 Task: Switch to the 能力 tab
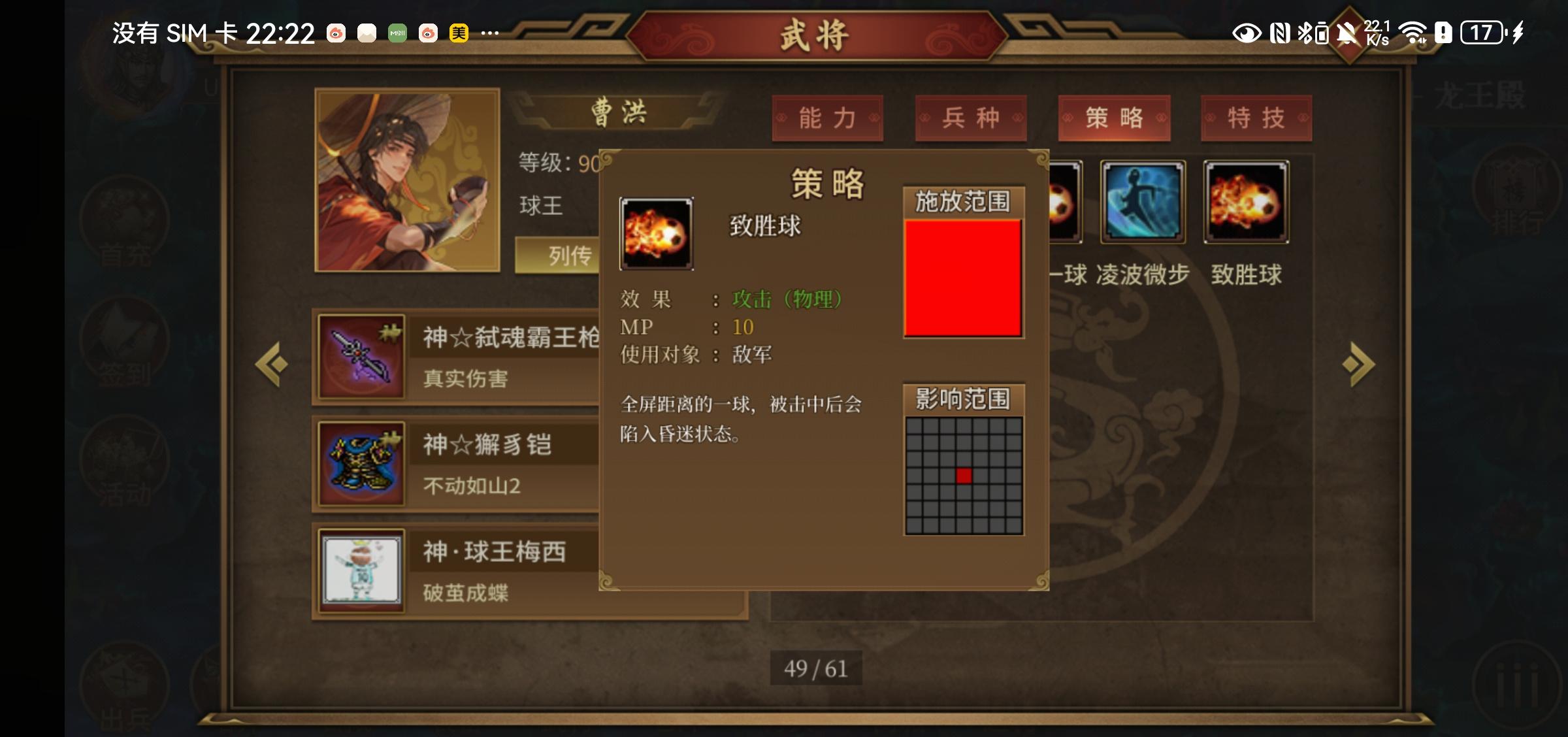(x=827, y=118)
